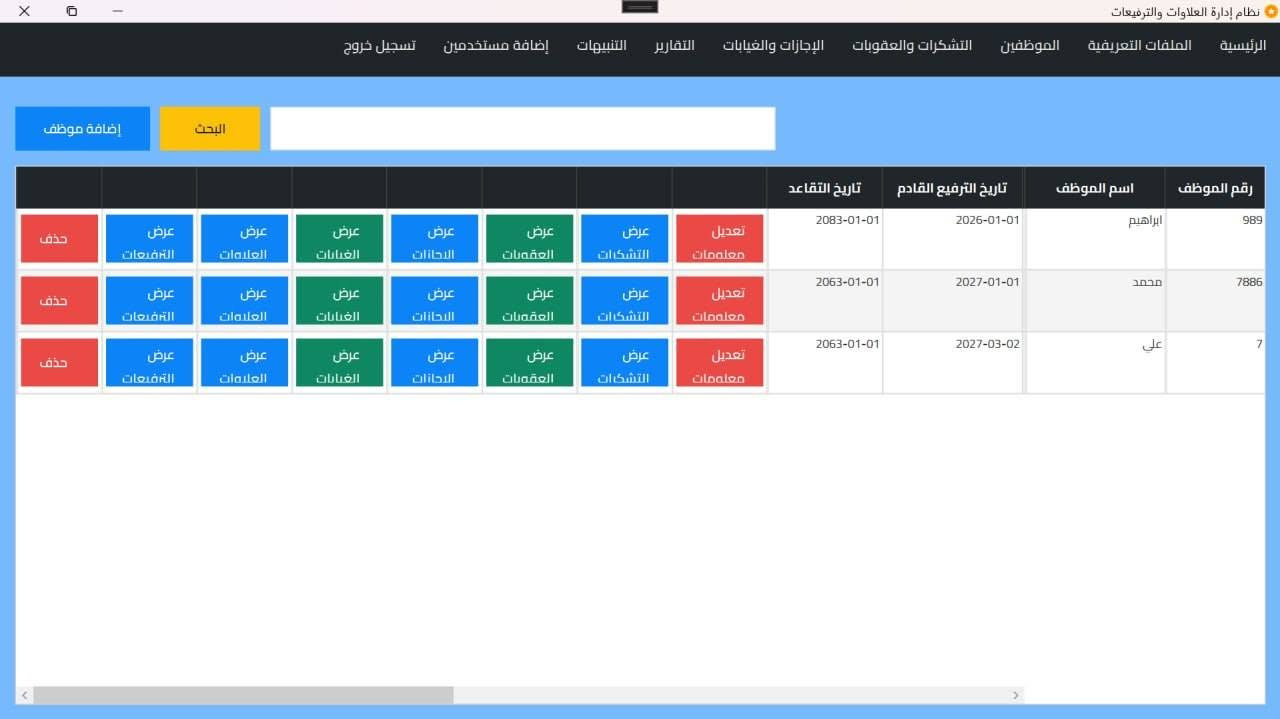
Task: Select the employee name cell علي
Action: [1095, 363]
